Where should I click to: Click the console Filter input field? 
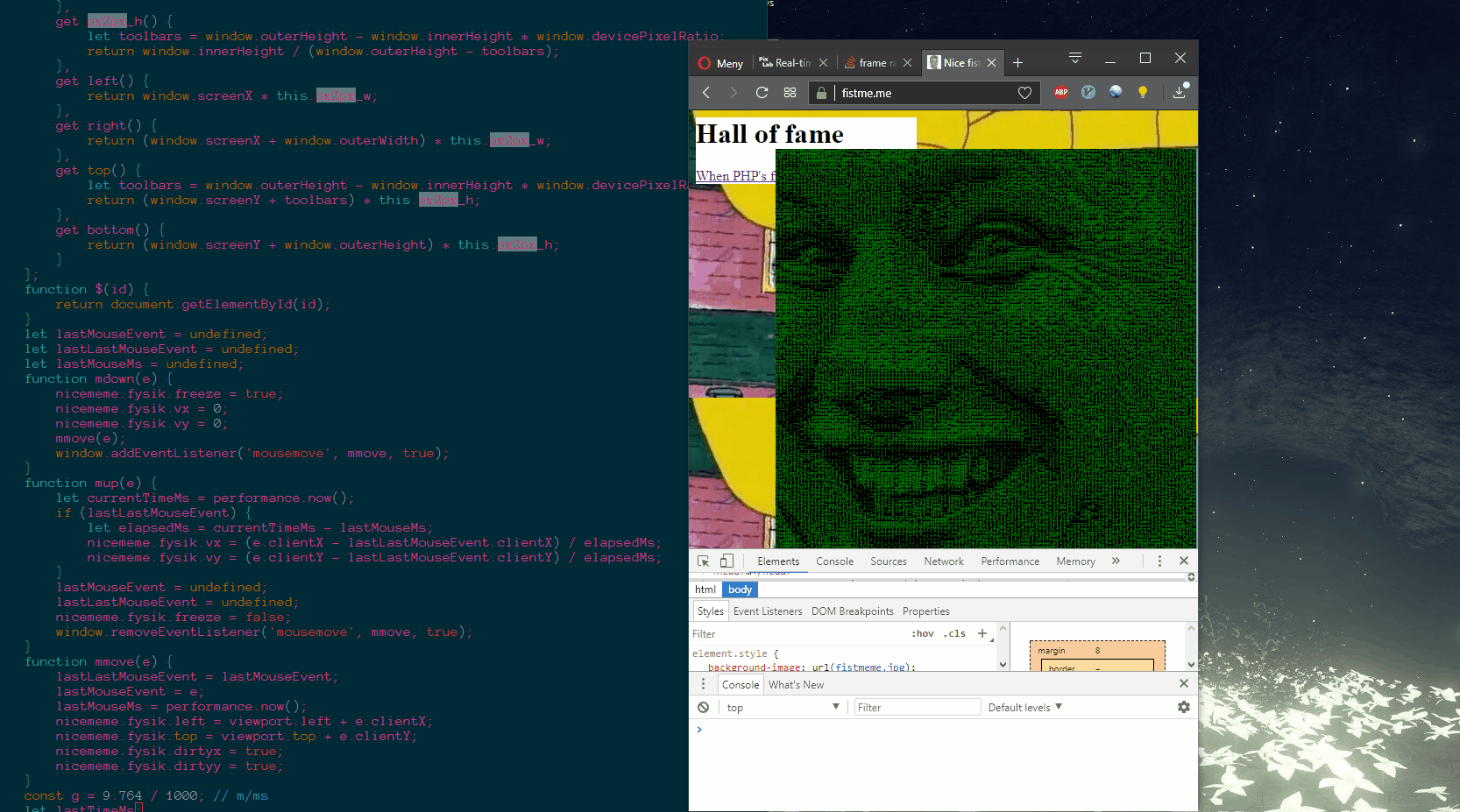tap(917, 708)
